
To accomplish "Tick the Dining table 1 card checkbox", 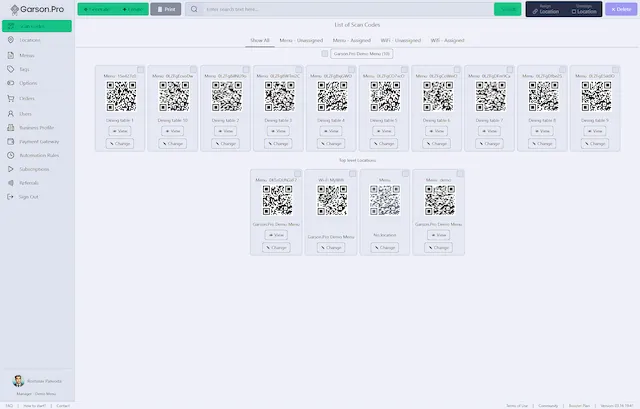I will (140, 69).
